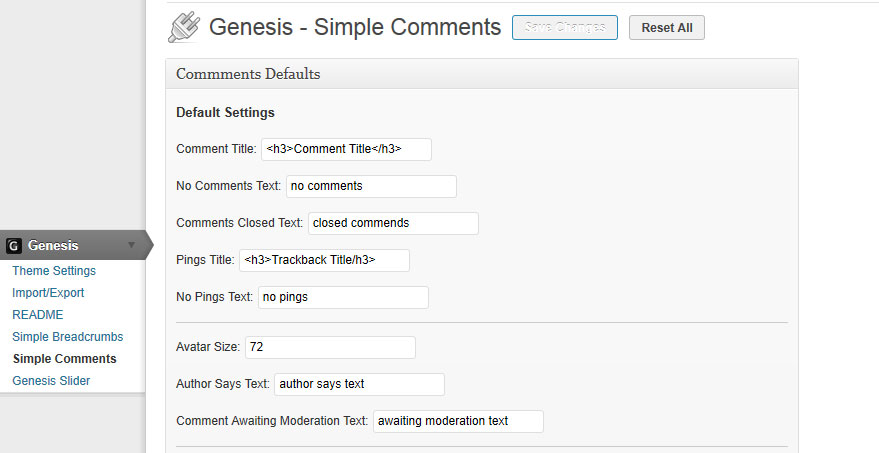Go to Simple Breadcrumbs settings
This screenshot has width=879, height=453.
pyautogui.click(x=67, y=337)
